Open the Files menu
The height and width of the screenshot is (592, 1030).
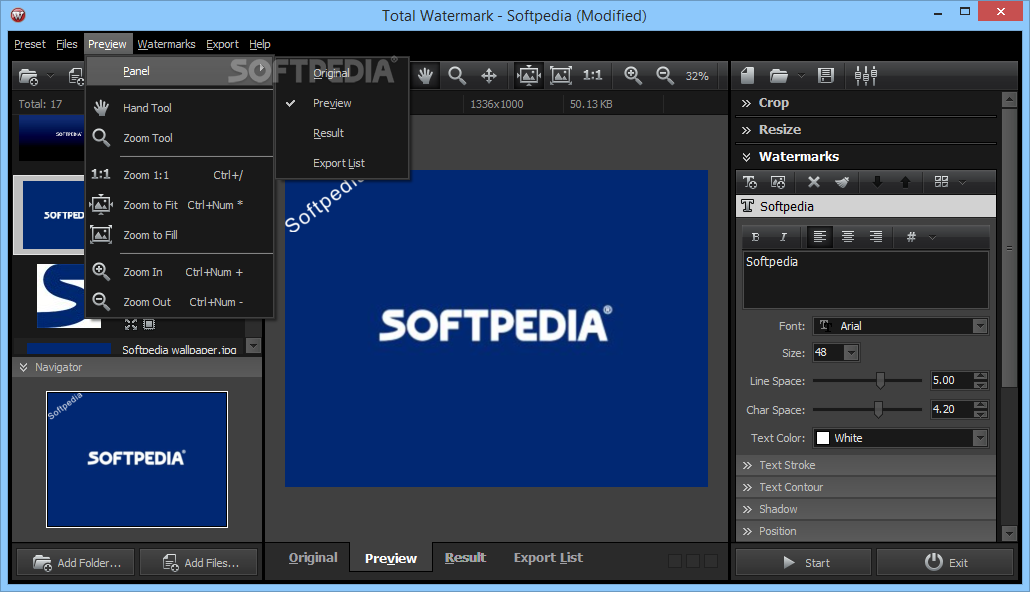point(66,44)
